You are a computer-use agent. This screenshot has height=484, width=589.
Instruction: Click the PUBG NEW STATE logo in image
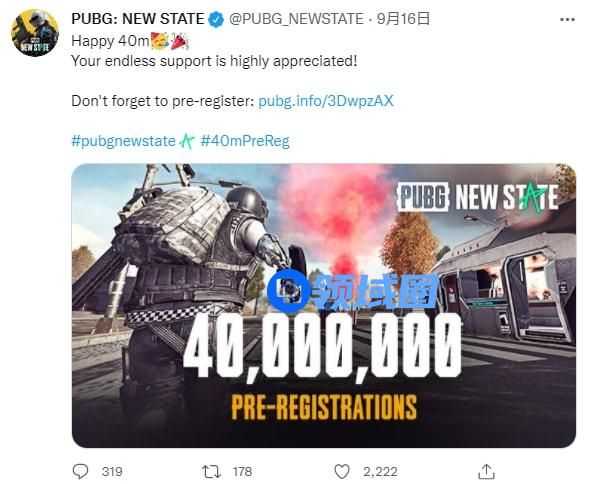477,197
